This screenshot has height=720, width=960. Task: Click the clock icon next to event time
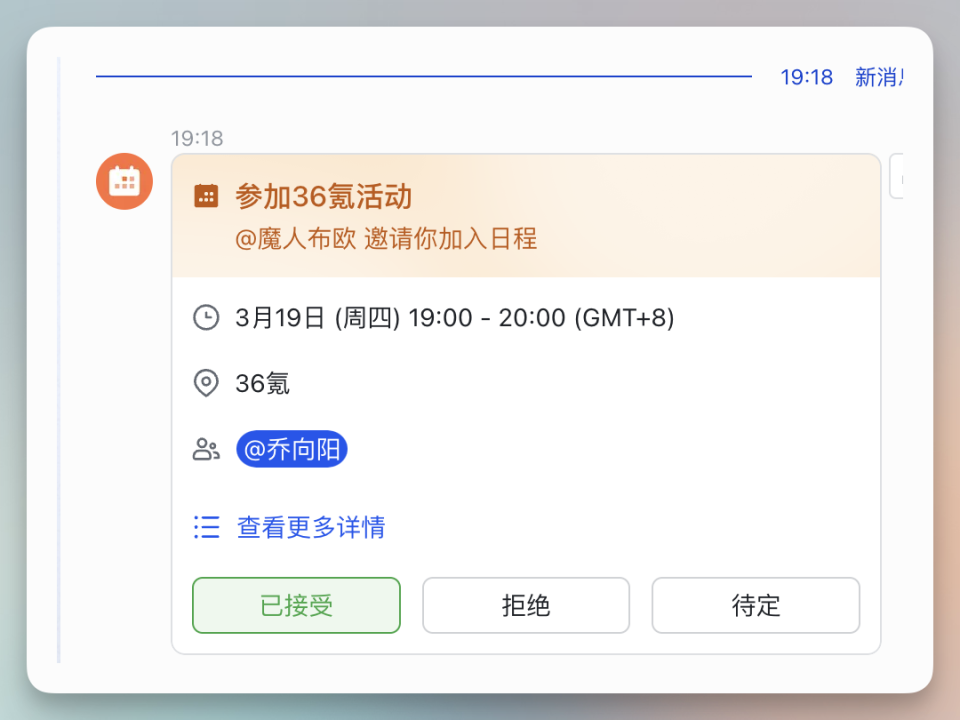[206, 318]
